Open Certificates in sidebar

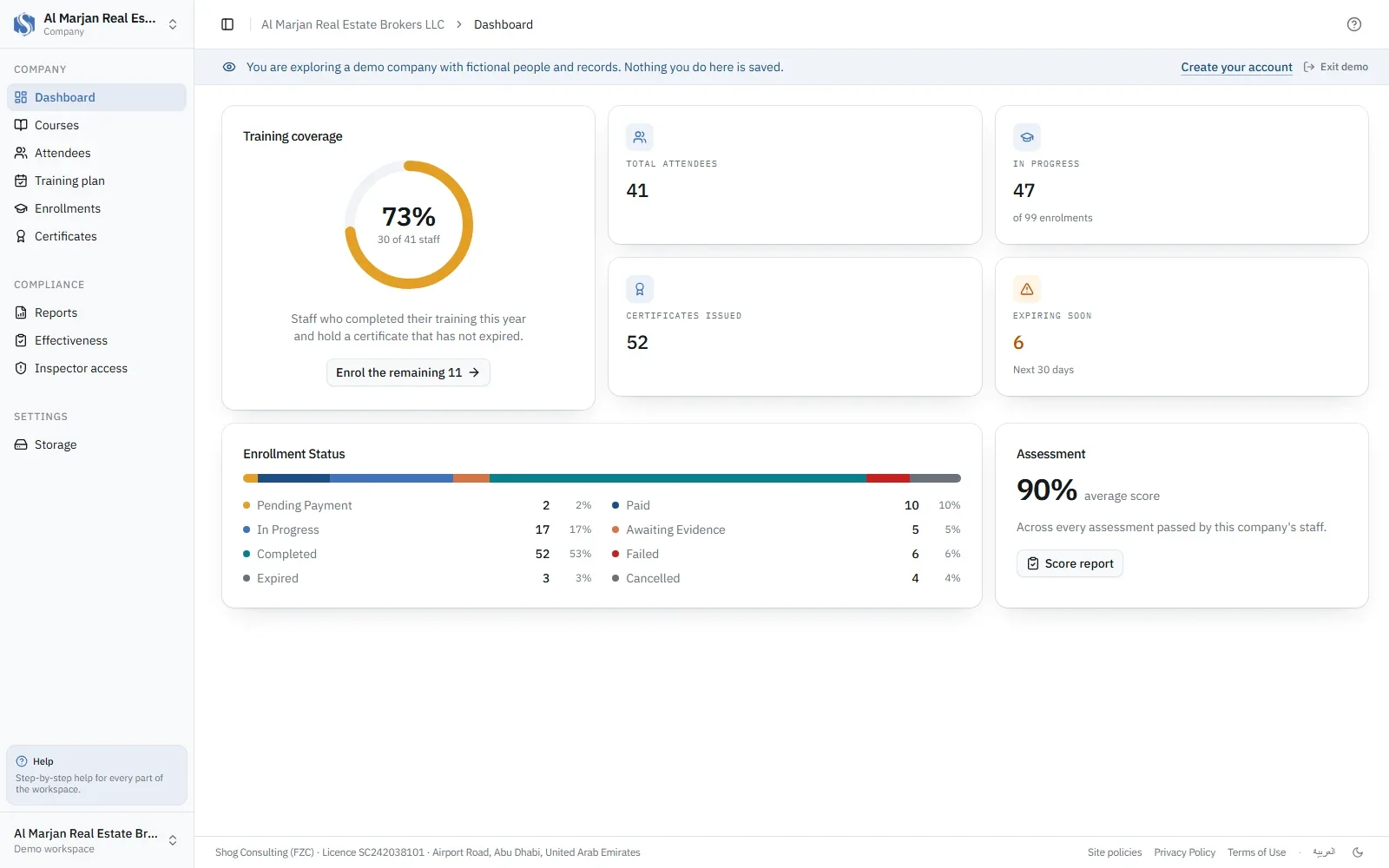(x=96, y=236)
